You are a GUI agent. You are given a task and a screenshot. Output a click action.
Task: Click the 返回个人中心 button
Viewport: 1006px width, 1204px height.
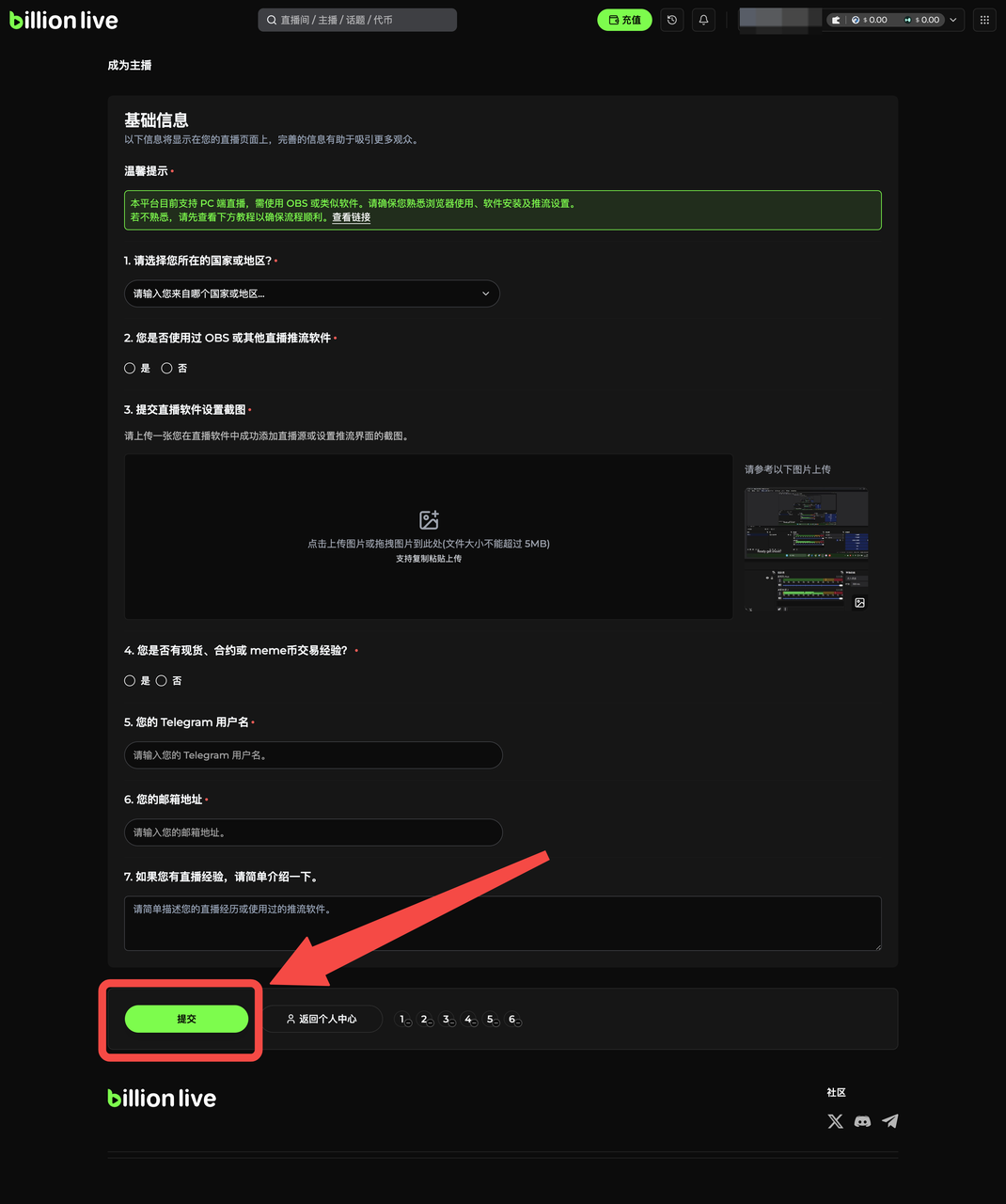pyautogui.click(x=322, y=1019)
